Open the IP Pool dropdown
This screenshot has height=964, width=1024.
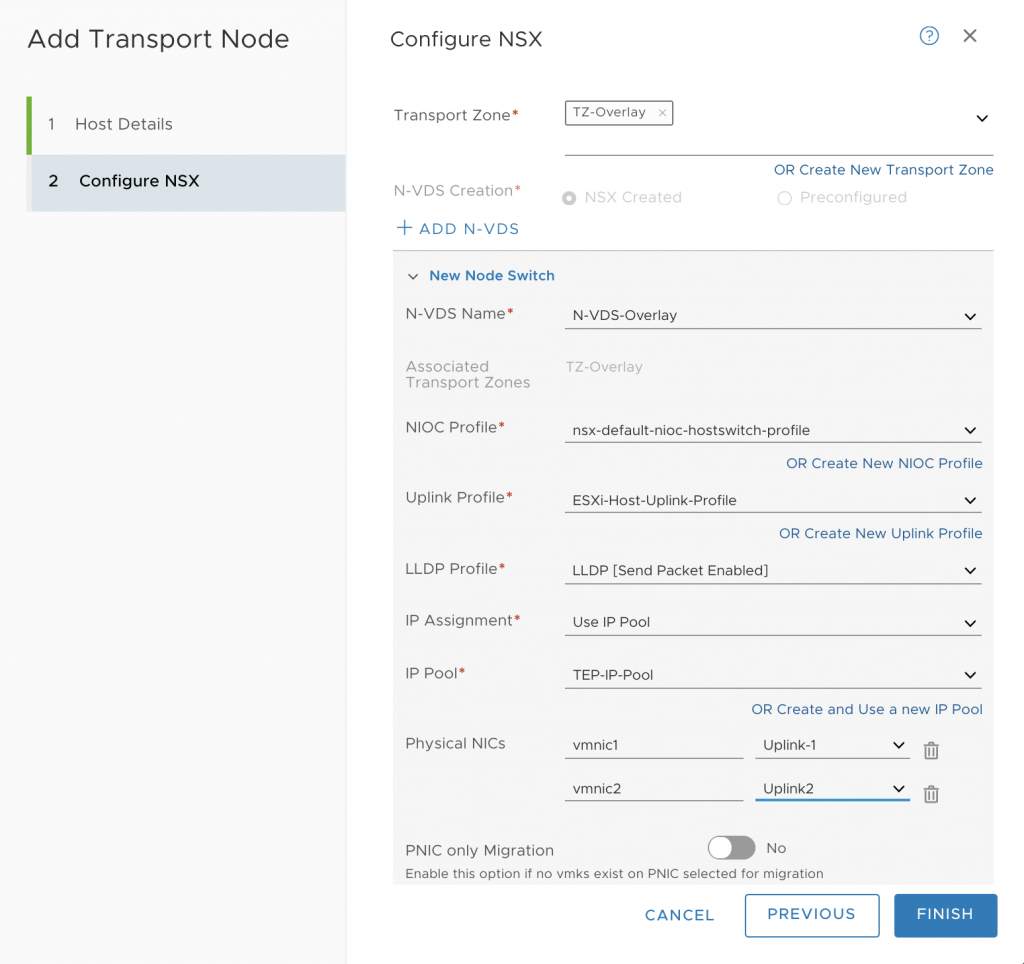pos(773,675)
